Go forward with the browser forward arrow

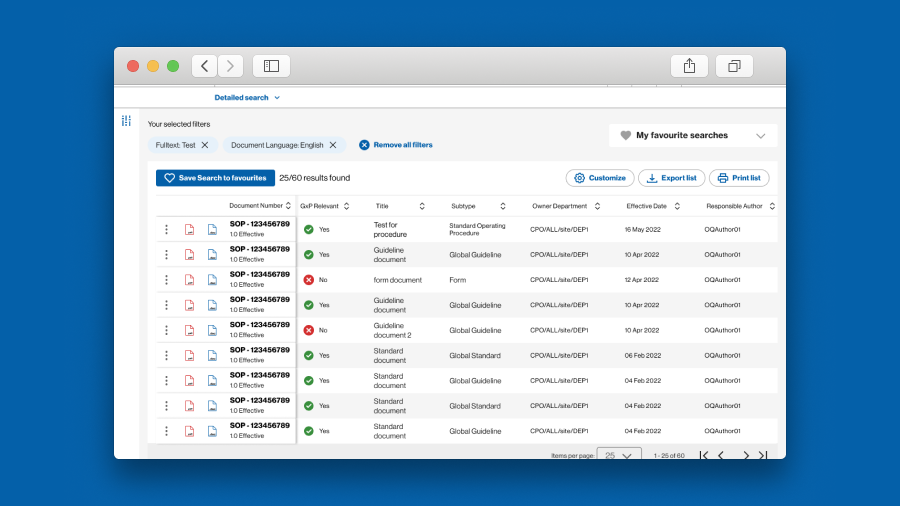click(230, 66)
